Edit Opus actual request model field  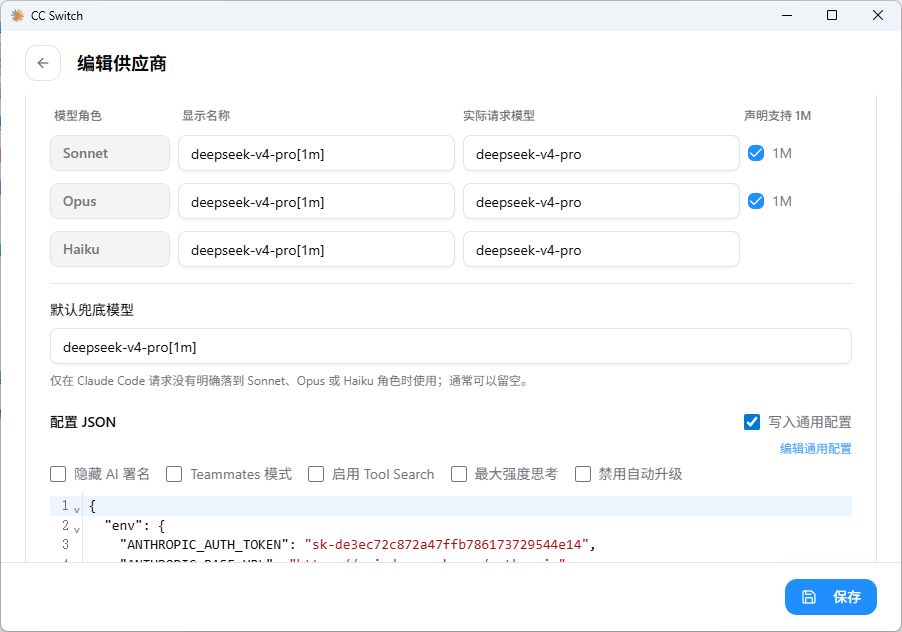click(x=601, y=201)
